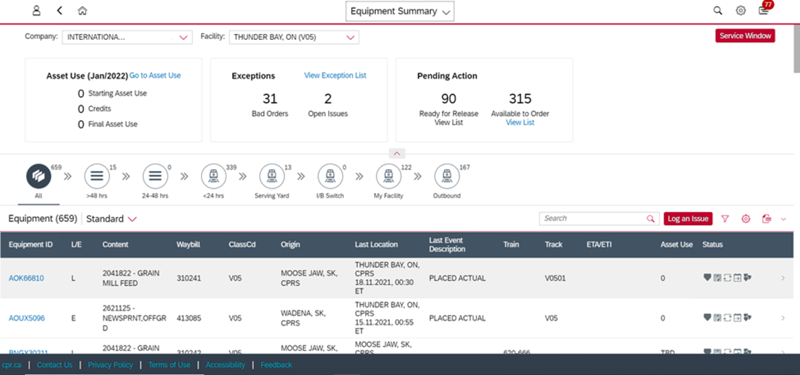Open the top bar search magnifier
Image resolution: width=800 pixels, height=375 pixels.
[718, 11]
